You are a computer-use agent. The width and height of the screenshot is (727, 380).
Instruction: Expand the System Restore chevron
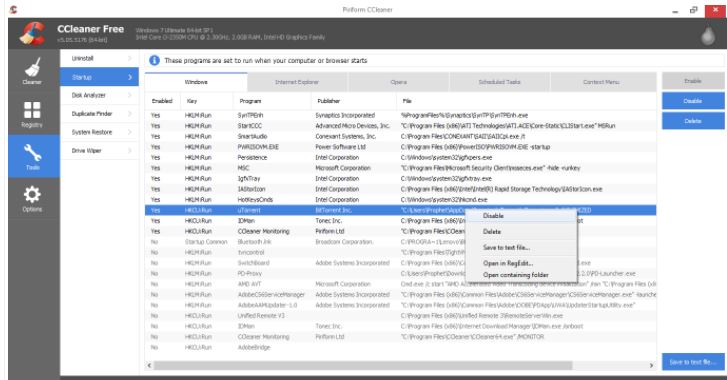click(130, 132)
